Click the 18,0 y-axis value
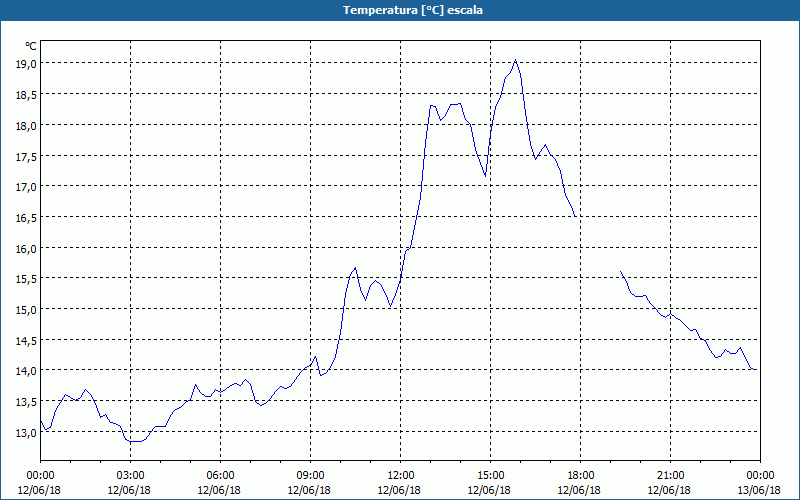Screen dimensions: 800x500 pyautogui.click(x=27, y=126)
